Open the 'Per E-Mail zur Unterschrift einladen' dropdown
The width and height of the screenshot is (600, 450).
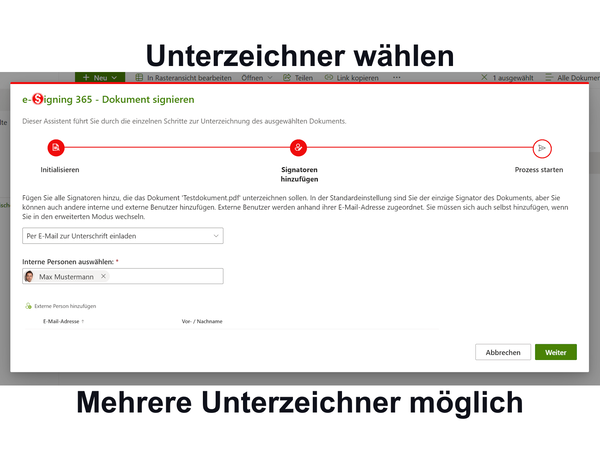[122, 236]
